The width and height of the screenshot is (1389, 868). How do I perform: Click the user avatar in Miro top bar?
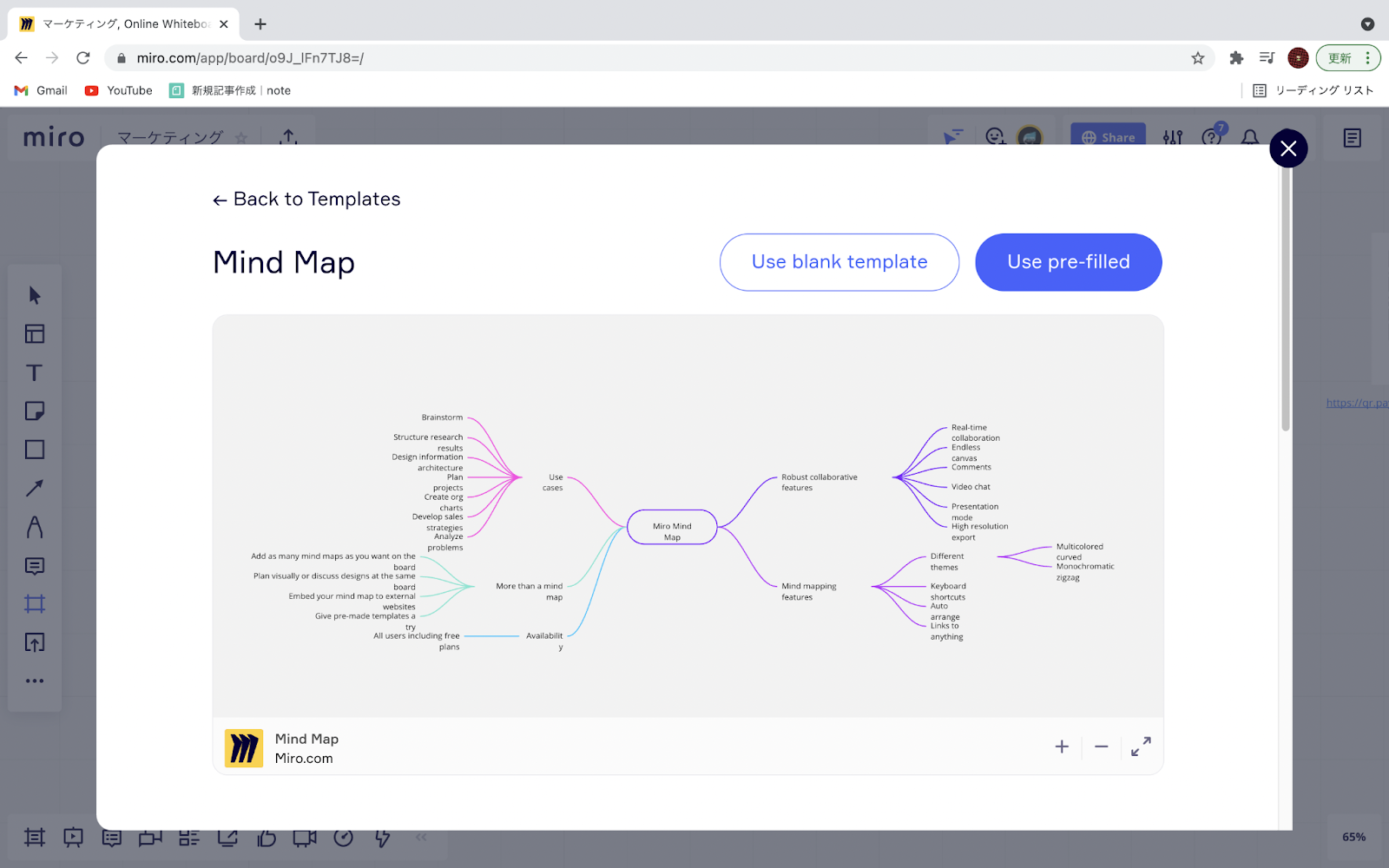(1030, 137)
